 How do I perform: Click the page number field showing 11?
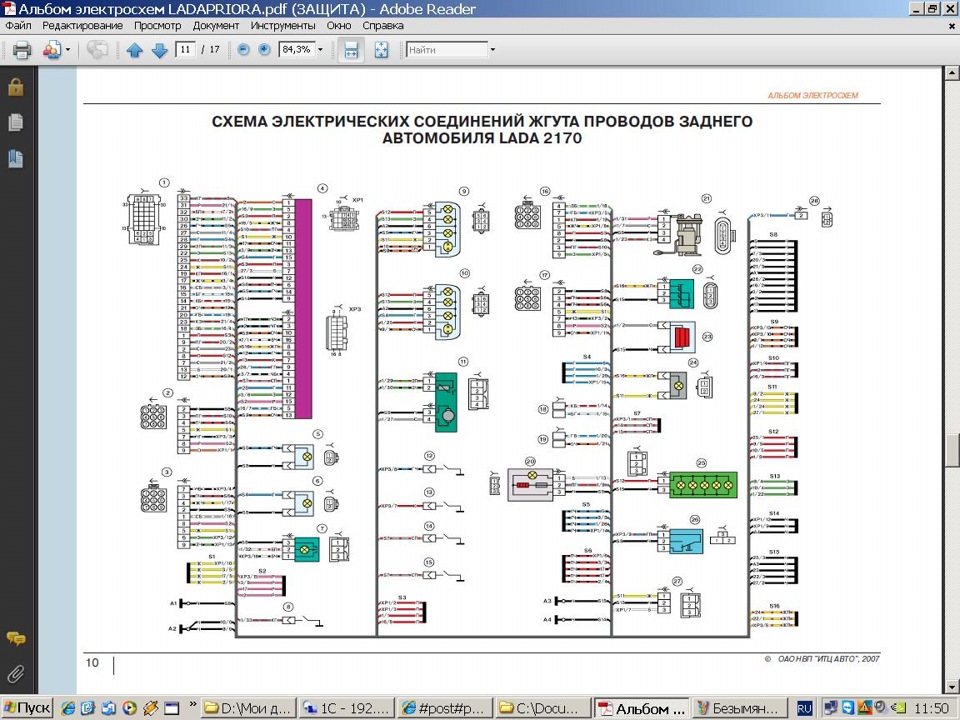click(185, 50)
